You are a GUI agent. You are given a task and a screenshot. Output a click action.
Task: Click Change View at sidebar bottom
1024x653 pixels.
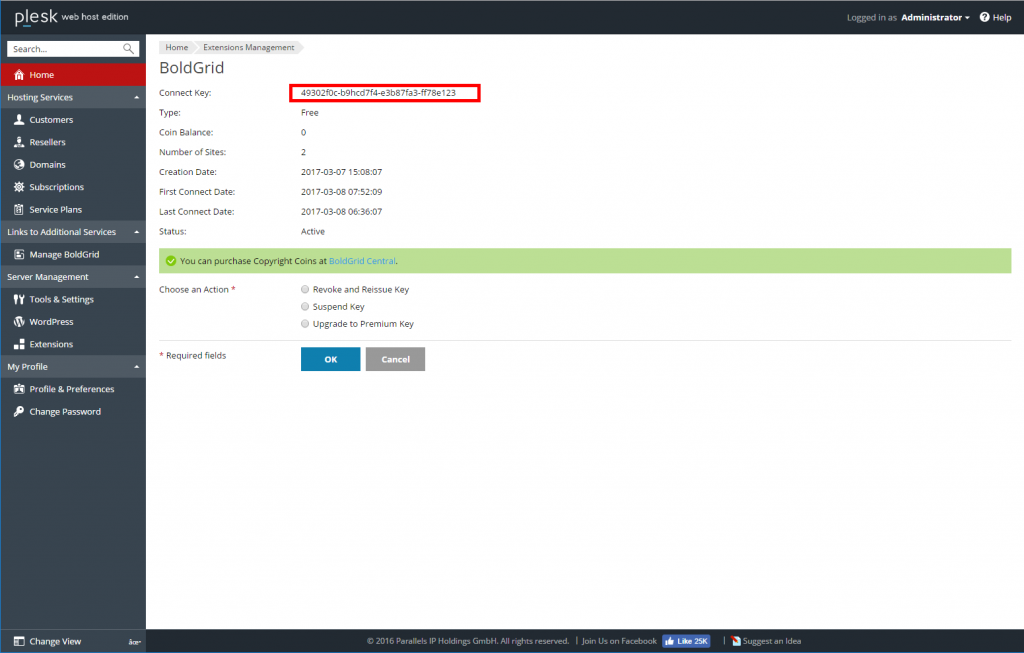tap(55, 641)
